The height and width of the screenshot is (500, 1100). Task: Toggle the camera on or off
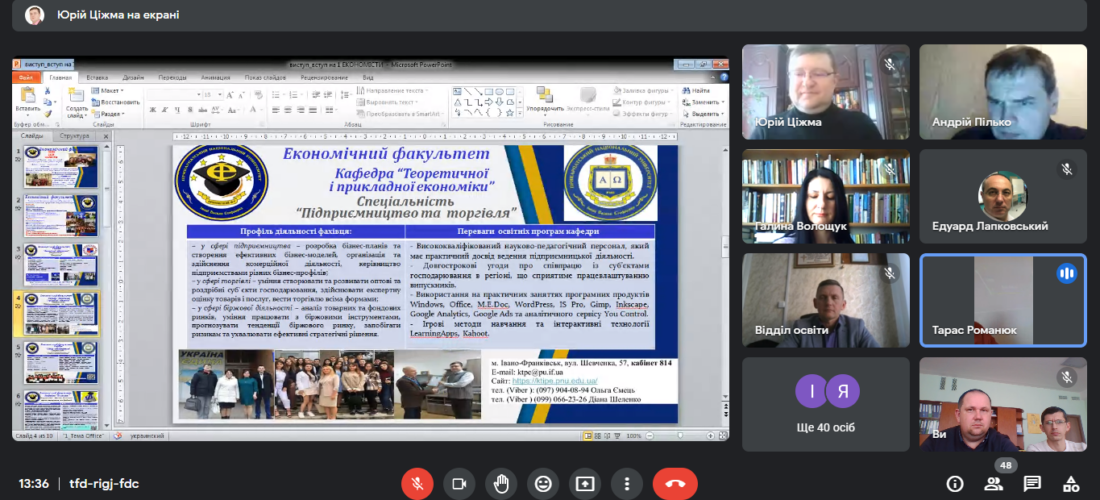pyautogui.click(x=459, y=484)
